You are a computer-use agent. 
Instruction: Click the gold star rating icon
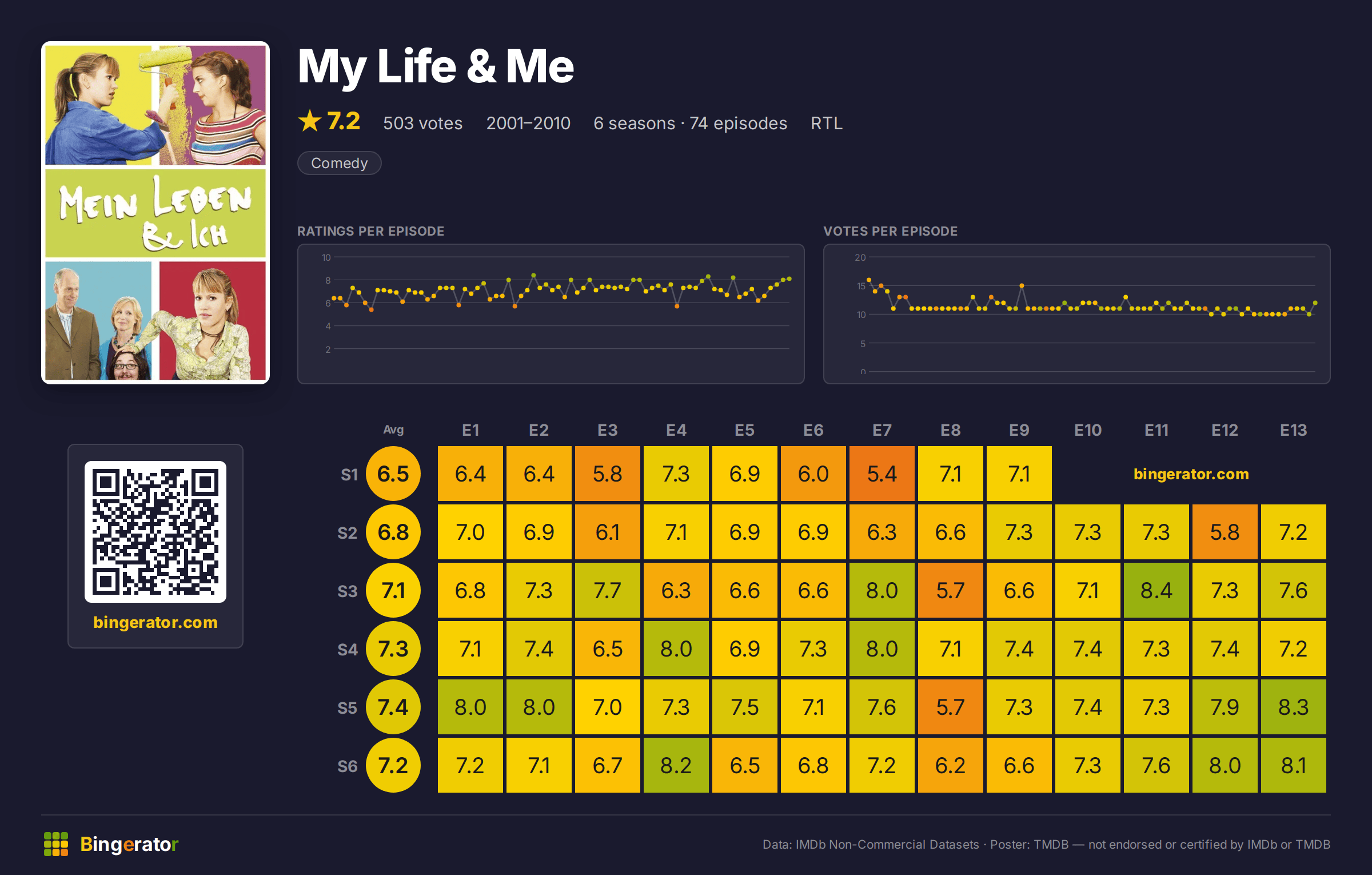(310, 121)
